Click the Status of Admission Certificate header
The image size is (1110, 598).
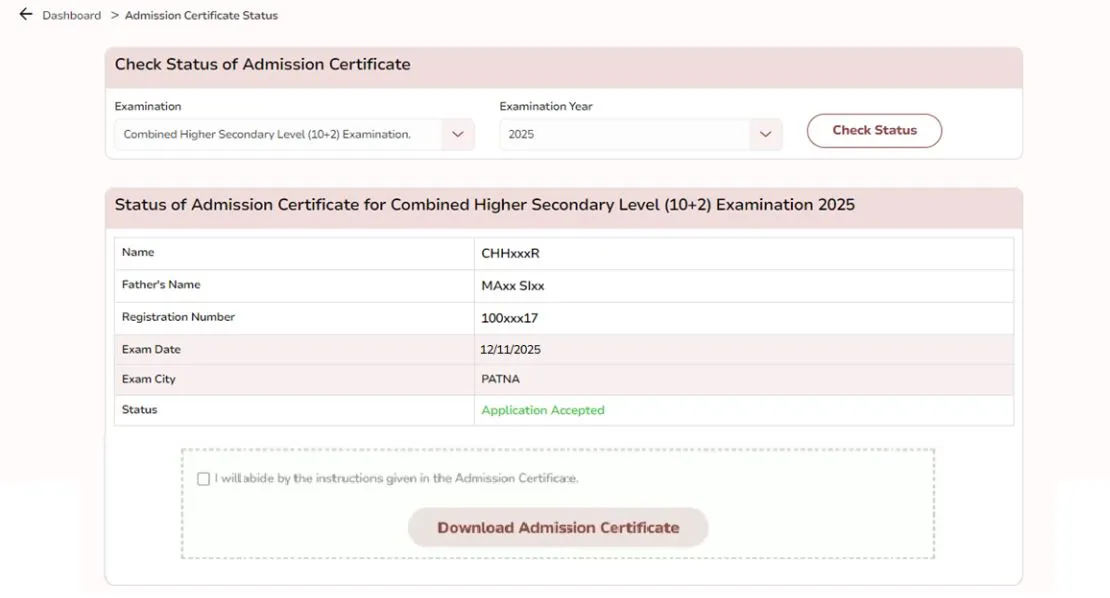485,206
